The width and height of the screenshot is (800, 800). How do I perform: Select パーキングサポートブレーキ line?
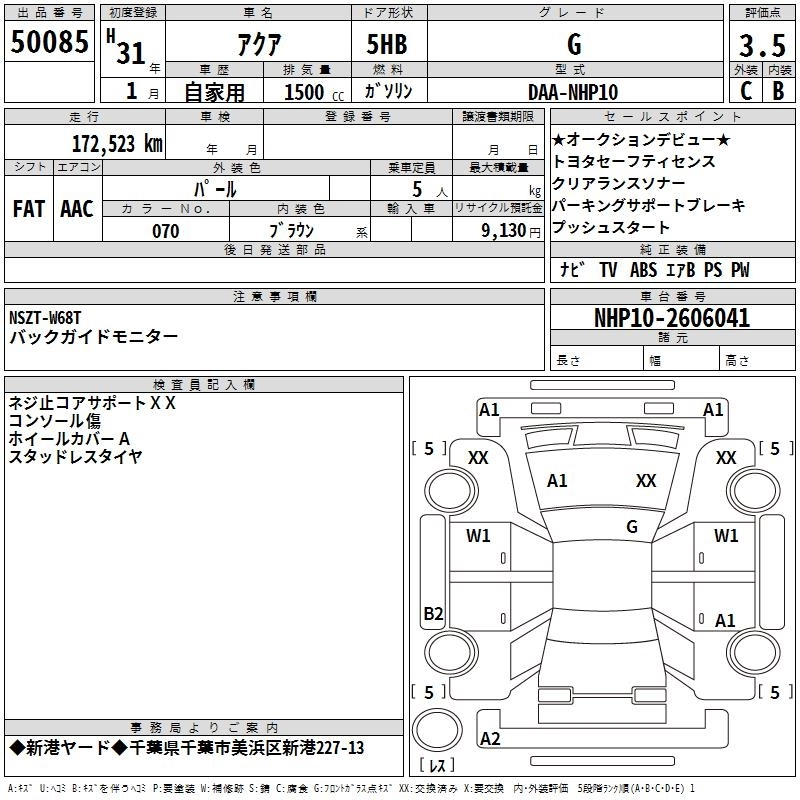[x=648, y=205]
